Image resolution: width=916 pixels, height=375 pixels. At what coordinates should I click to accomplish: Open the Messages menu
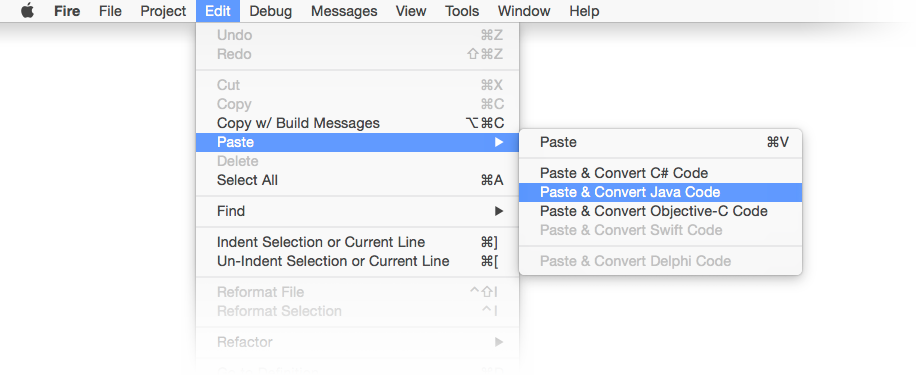pyautogui.click(x=344, y=11)
